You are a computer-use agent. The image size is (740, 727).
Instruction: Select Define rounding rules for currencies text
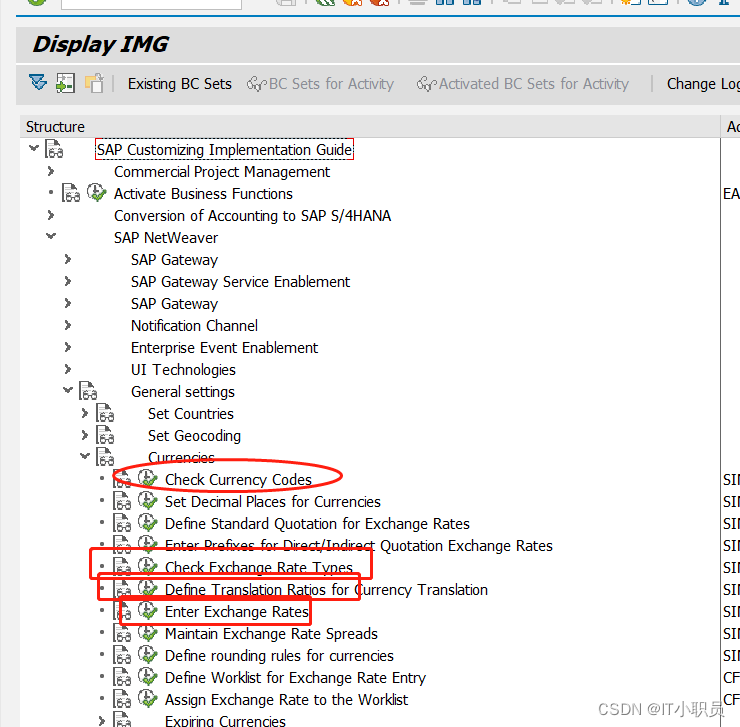pyautogui.click(x=279, y=655)
